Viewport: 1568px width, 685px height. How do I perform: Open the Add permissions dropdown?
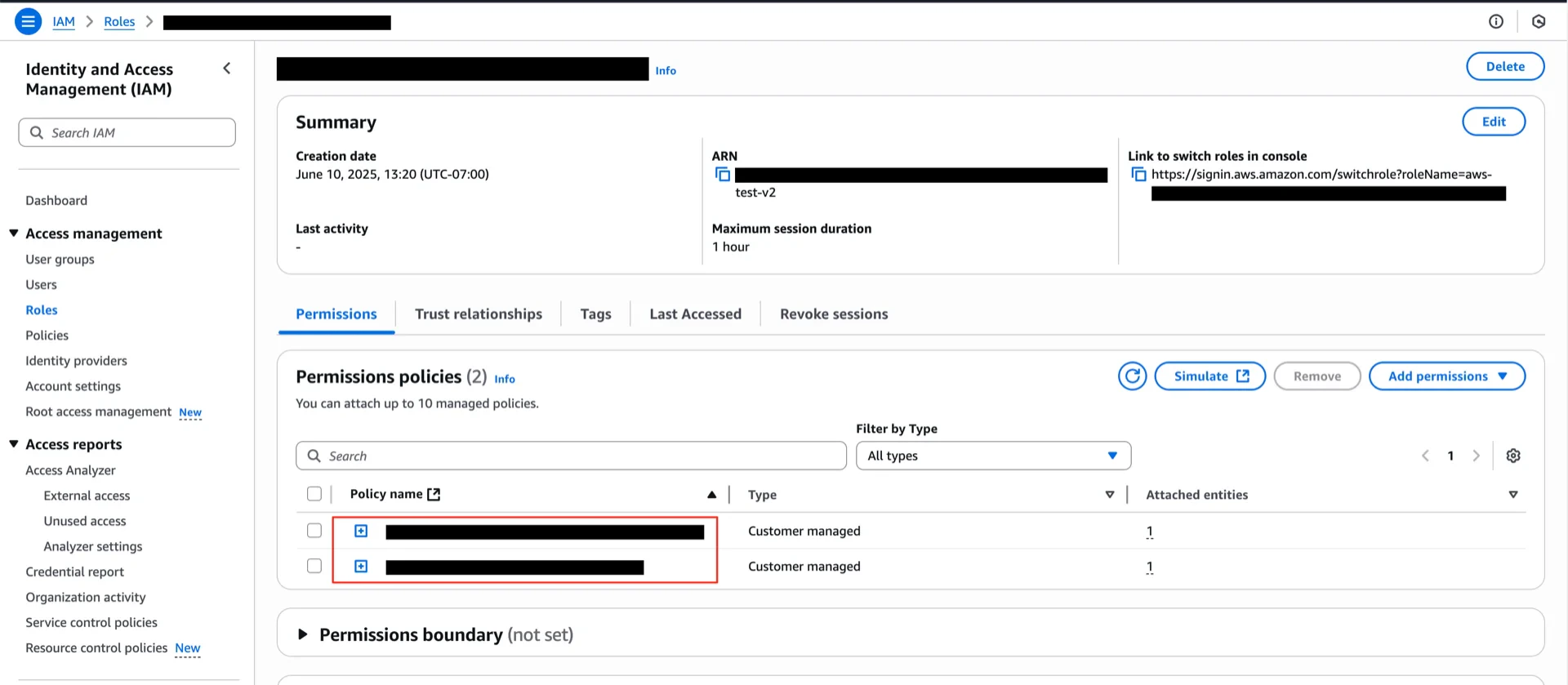tap(1446, 376)
